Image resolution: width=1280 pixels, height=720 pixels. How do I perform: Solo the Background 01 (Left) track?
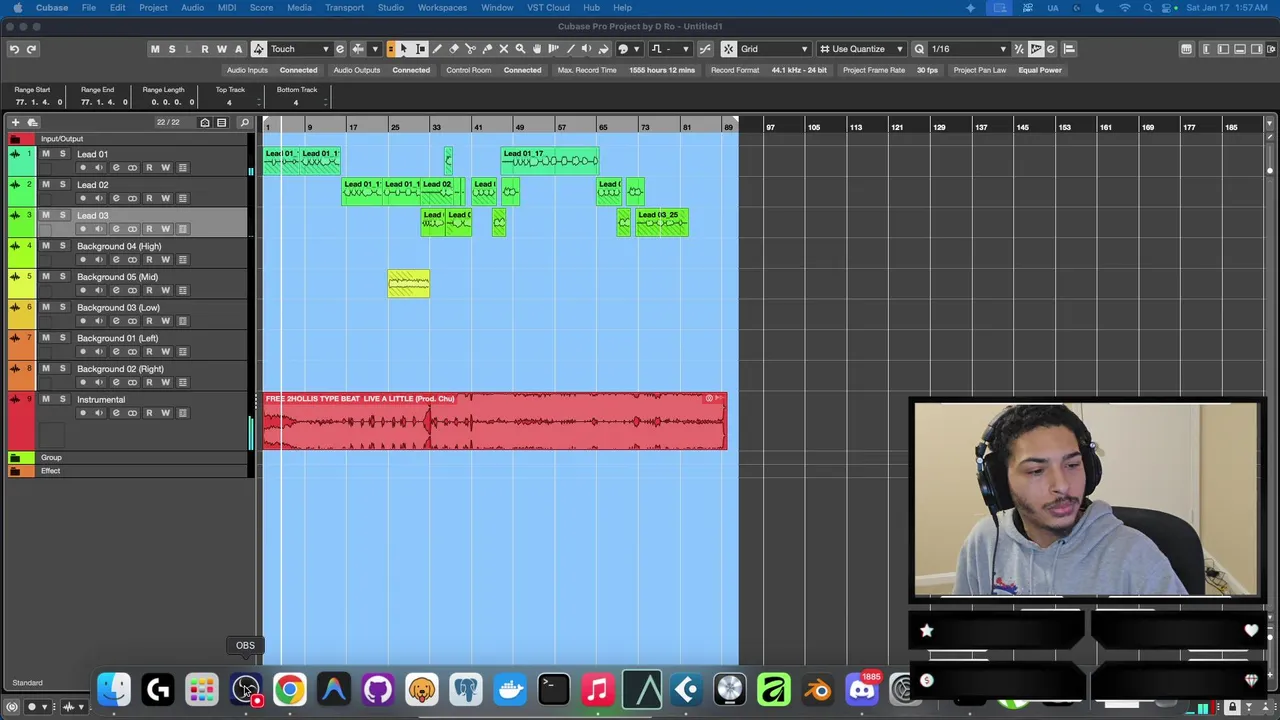tap(62, 338)
